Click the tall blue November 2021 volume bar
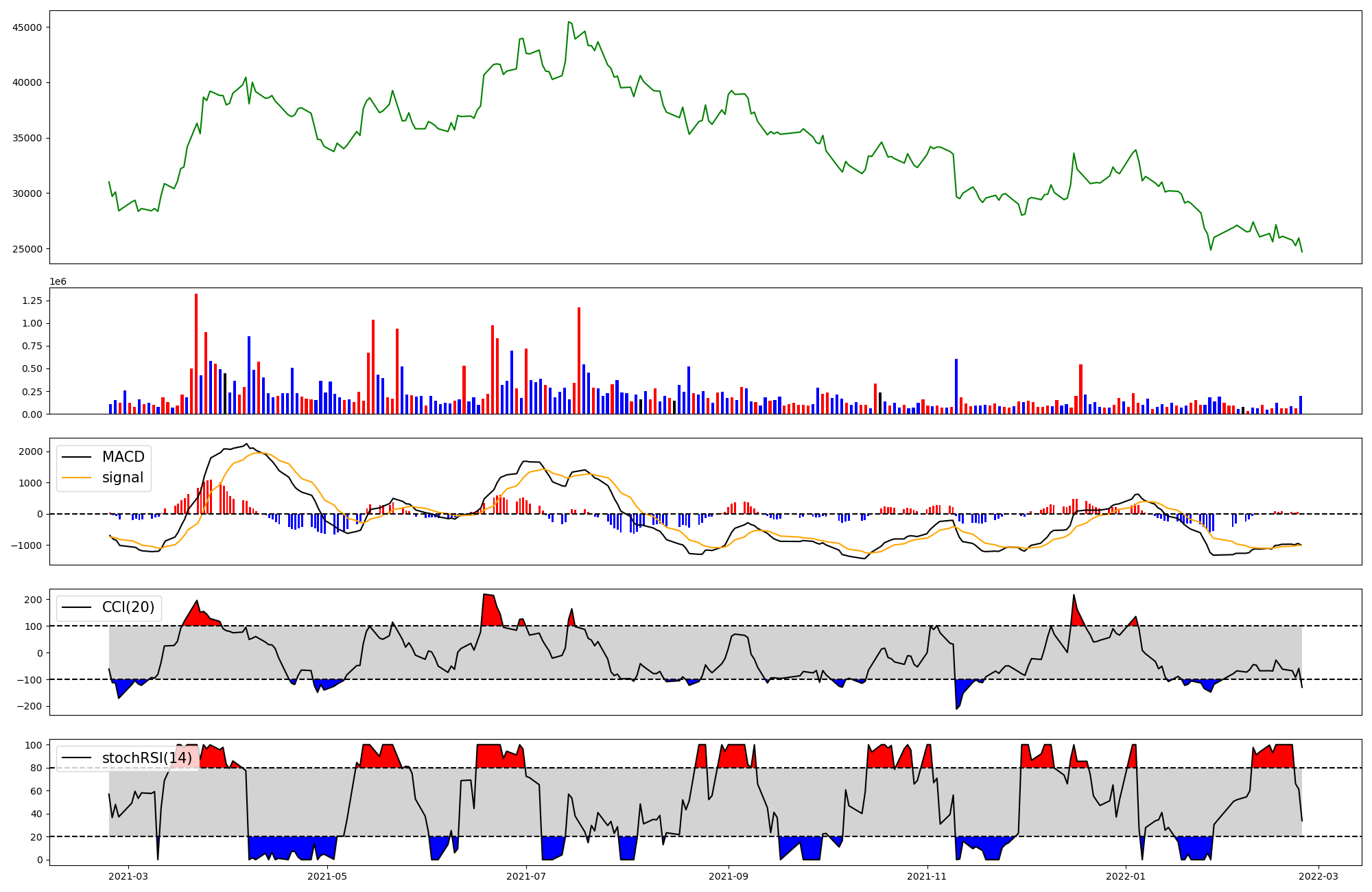The height and width of the screenshot is (892, 1372). (956, 386)
